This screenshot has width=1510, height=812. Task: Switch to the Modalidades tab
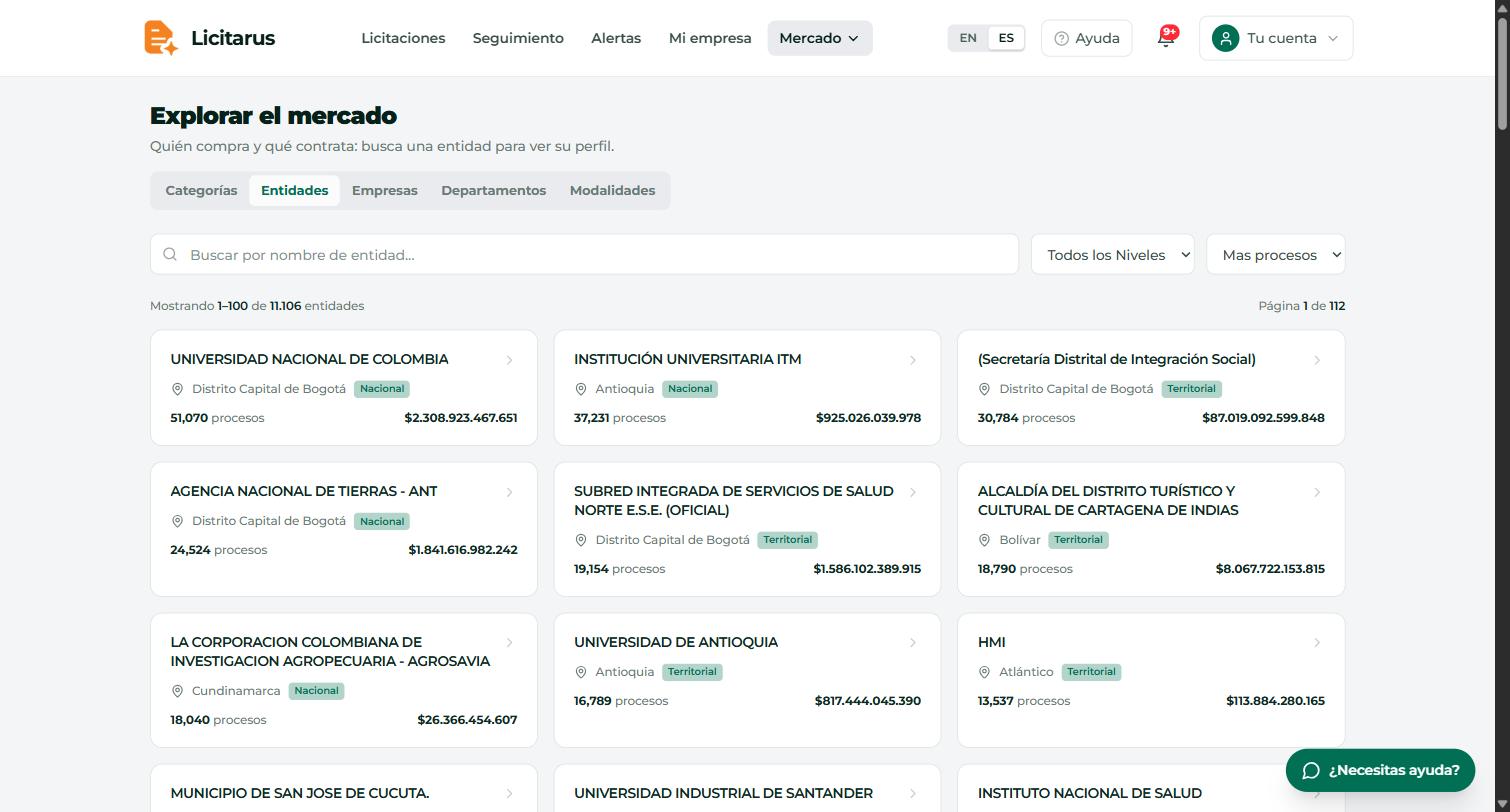[x=612, y=190]
